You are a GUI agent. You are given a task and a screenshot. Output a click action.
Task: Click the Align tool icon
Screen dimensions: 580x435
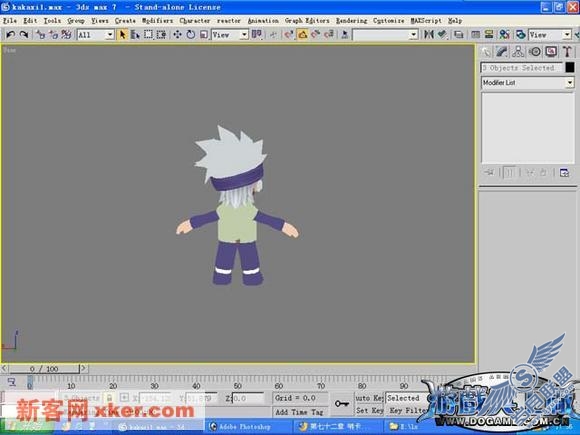click(442, 34)
